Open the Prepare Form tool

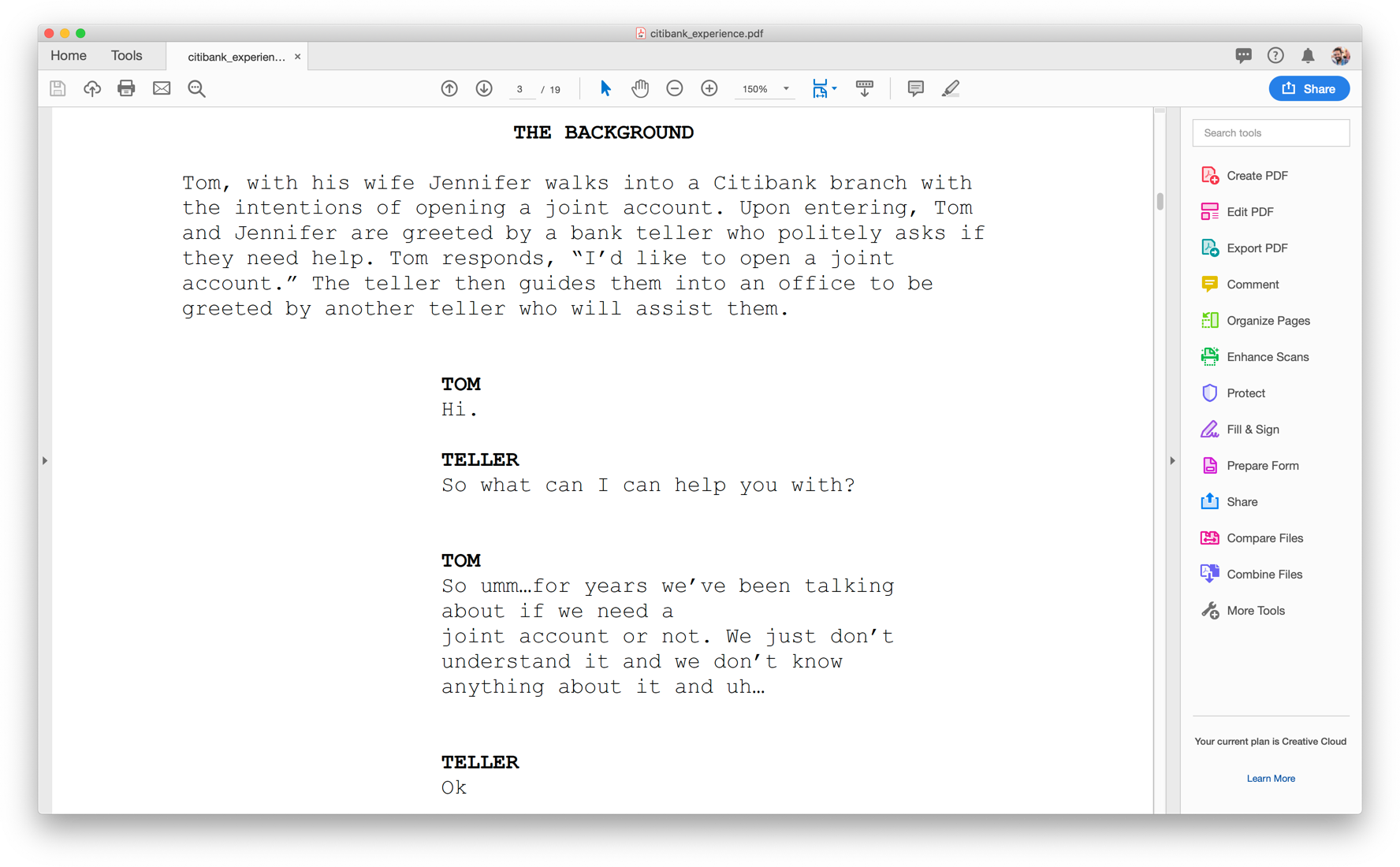coord(1250,465)
